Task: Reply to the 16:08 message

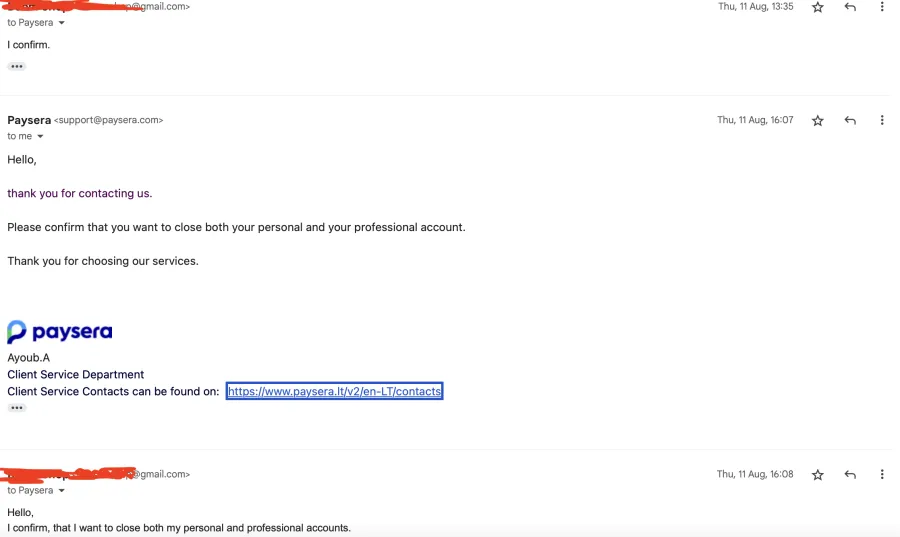Action: 850,474
